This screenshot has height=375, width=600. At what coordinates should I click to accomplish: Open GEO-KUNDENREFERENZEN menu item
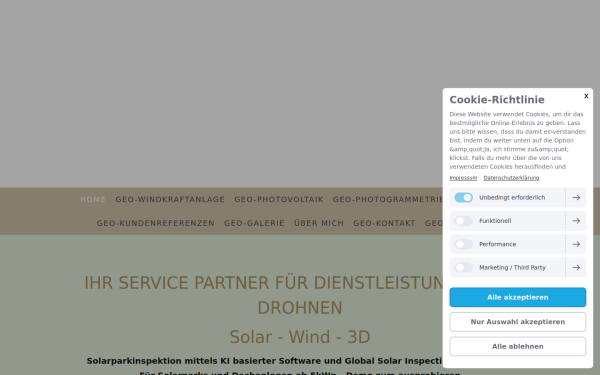coord(156,223)
